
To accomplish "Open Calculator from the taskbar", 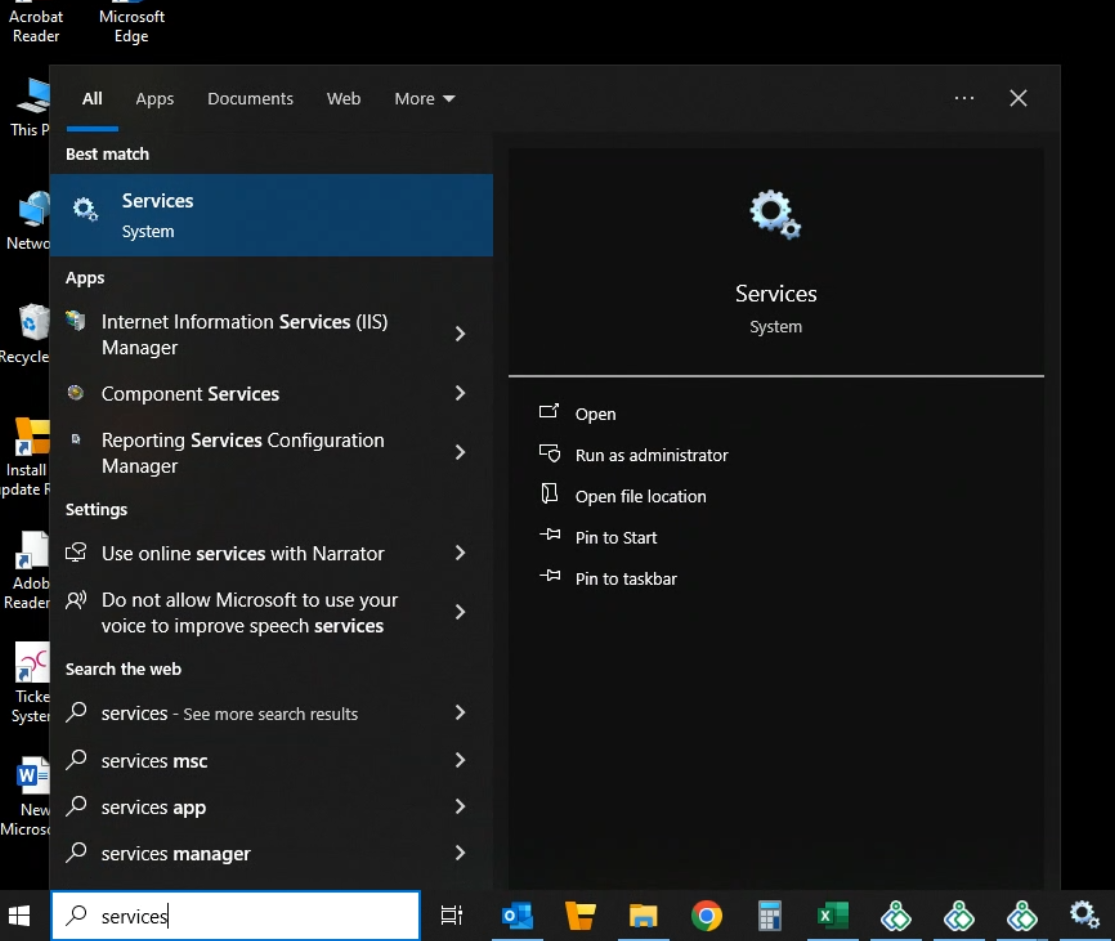I will (x=769, y=915).
